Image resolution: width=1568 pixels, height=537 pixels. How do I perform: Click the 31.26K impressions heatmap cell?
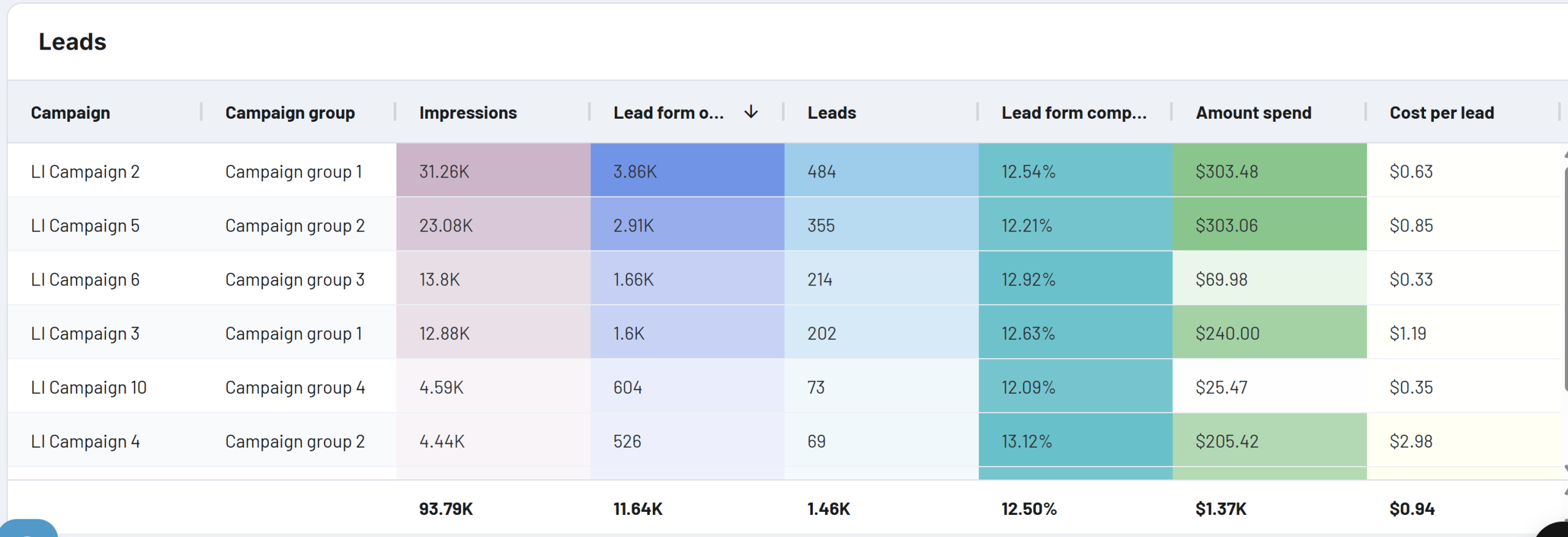445,171
